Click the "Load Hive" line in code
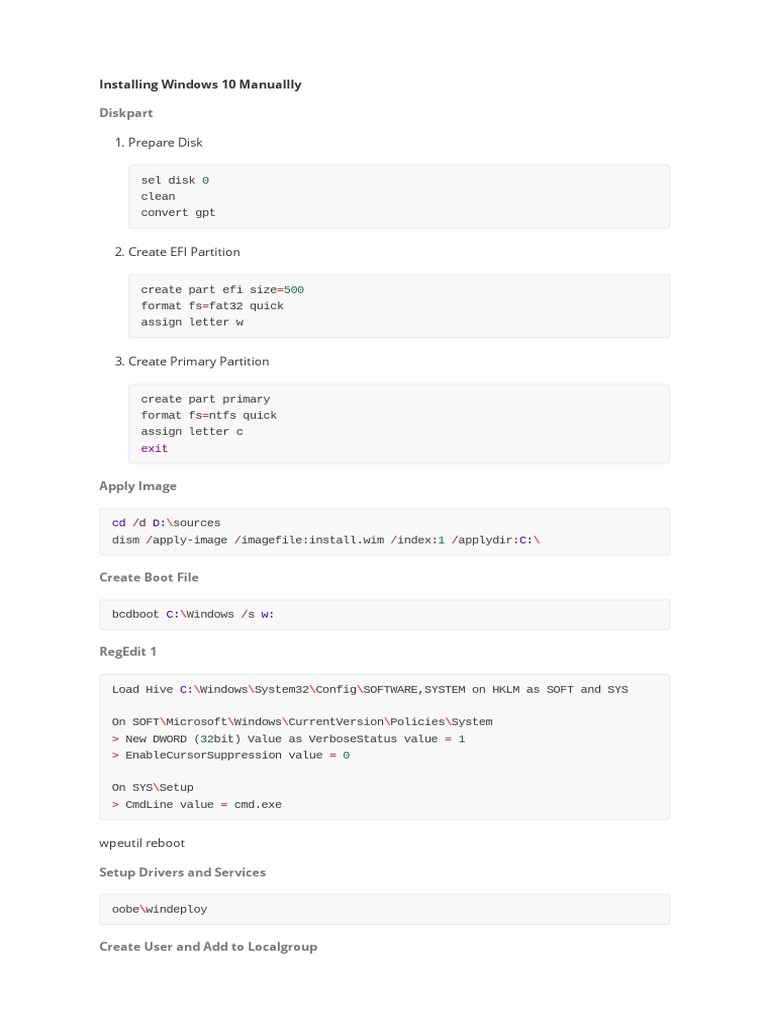 point(370,689)
